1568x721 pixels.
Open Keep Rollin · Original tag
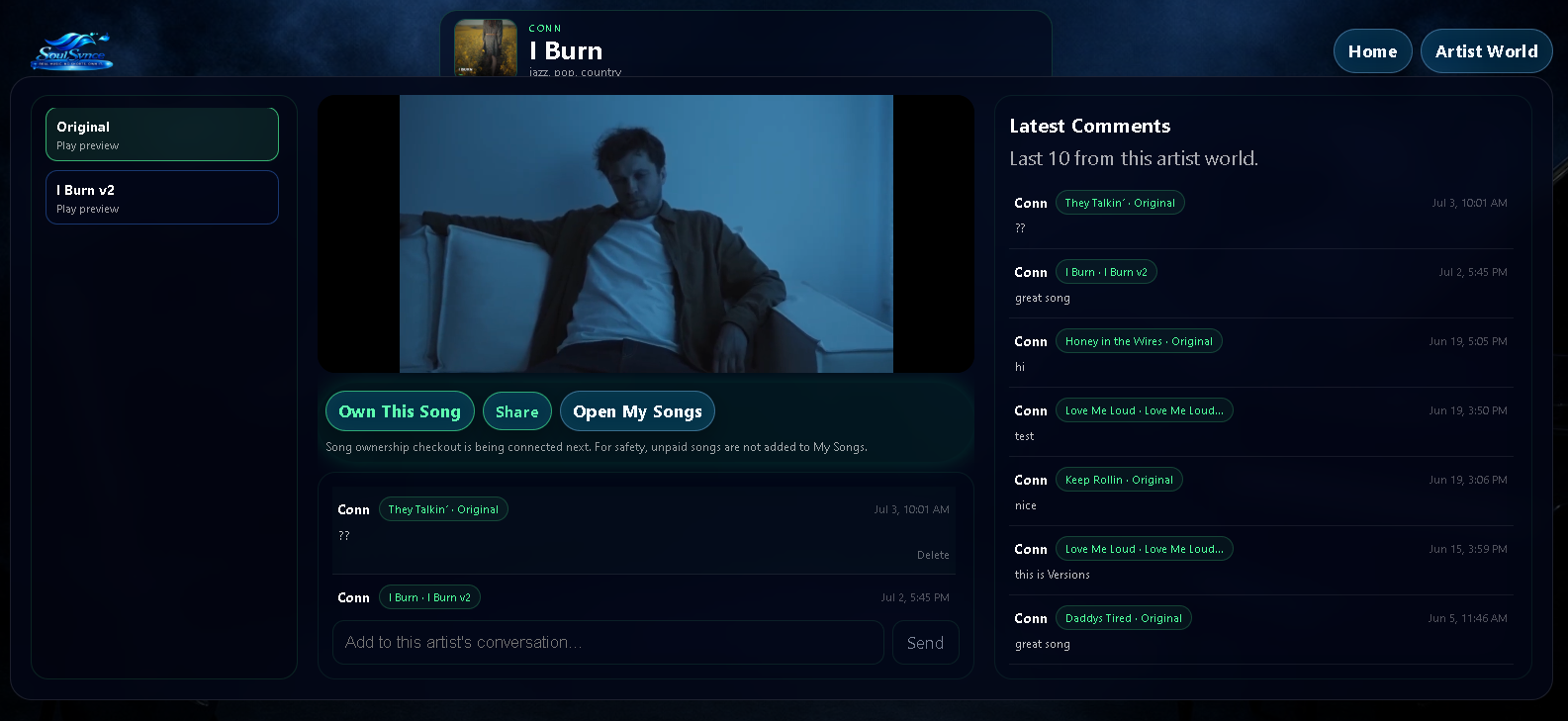(1119, 480)
